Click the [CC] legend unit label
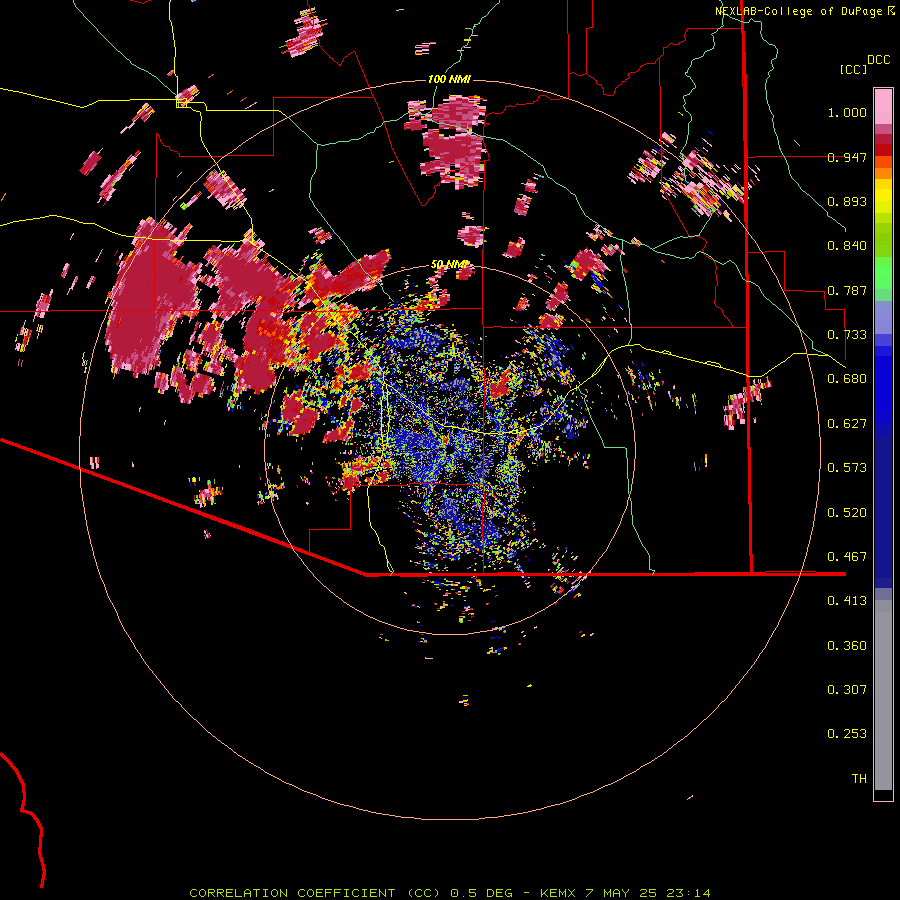The height and width of the screenshot is (900, 900). click(x=853, y=69)
